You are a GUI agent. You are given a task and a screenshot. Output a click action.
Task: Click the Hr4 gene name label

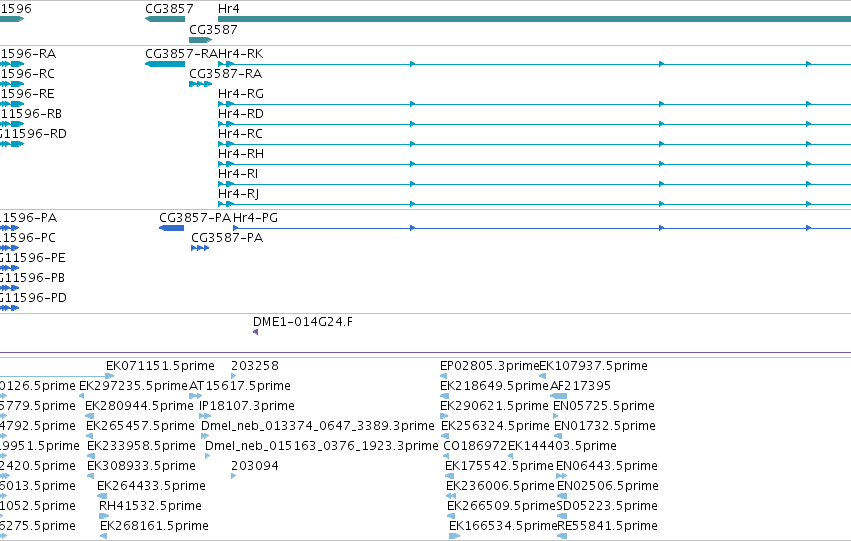[228, 9]
